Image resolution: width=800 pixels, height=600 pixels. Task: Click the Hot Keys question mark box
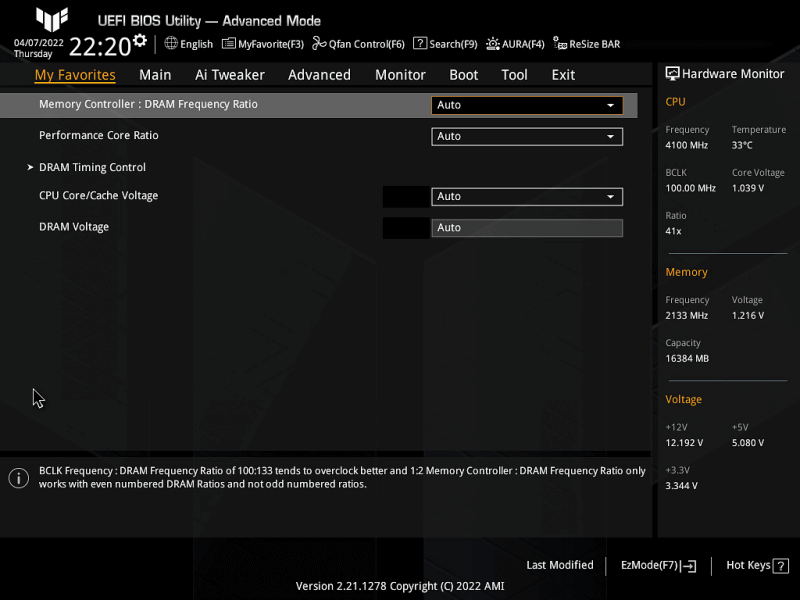pos(781,566)
